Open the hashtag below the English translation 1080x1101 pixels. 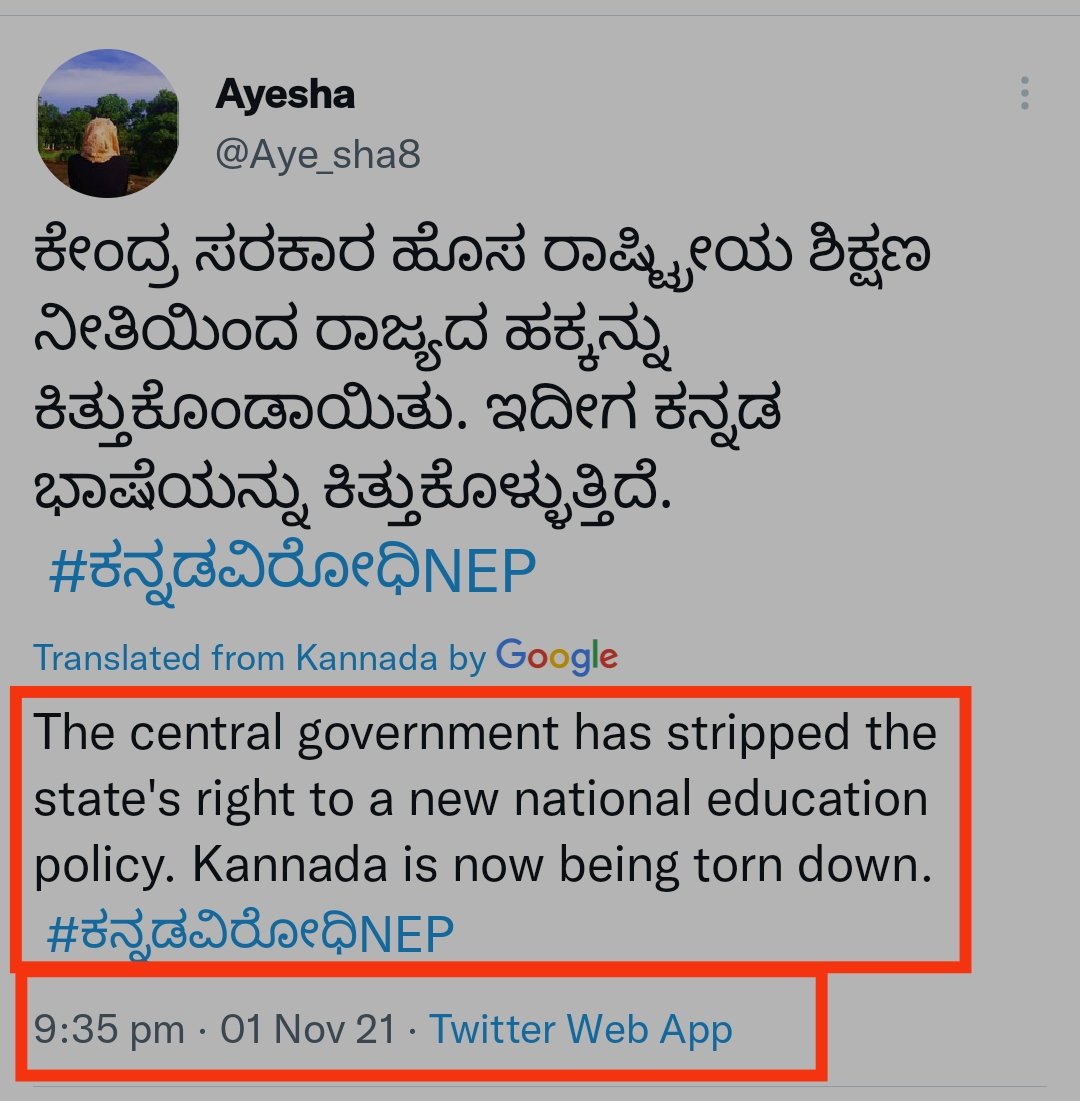[x=250, y=935]
